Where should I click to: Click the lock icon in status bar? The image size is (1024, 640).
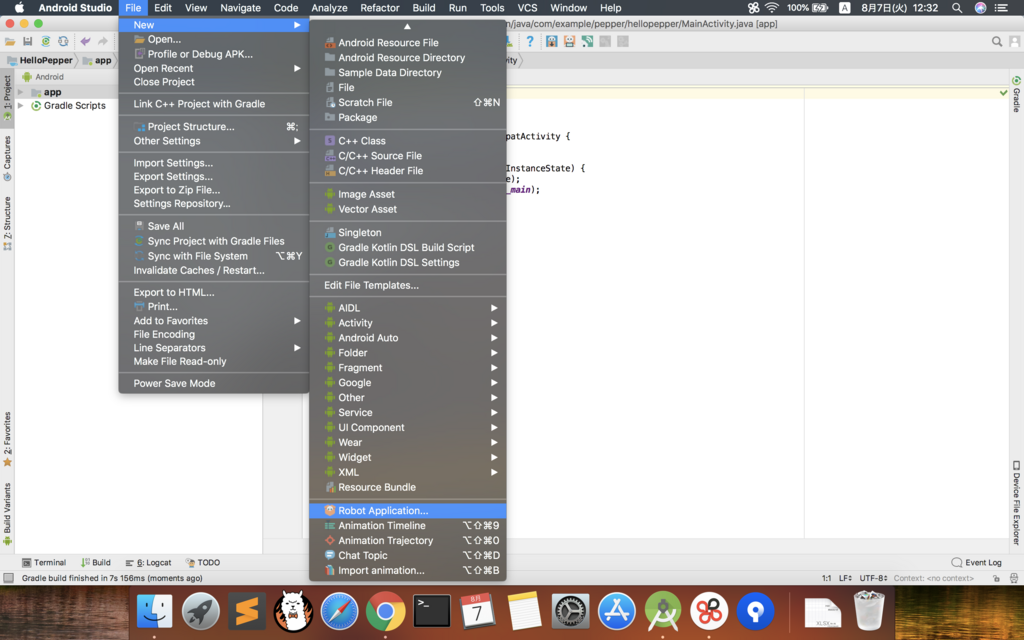pyautogui.click(x=996, y=578)
